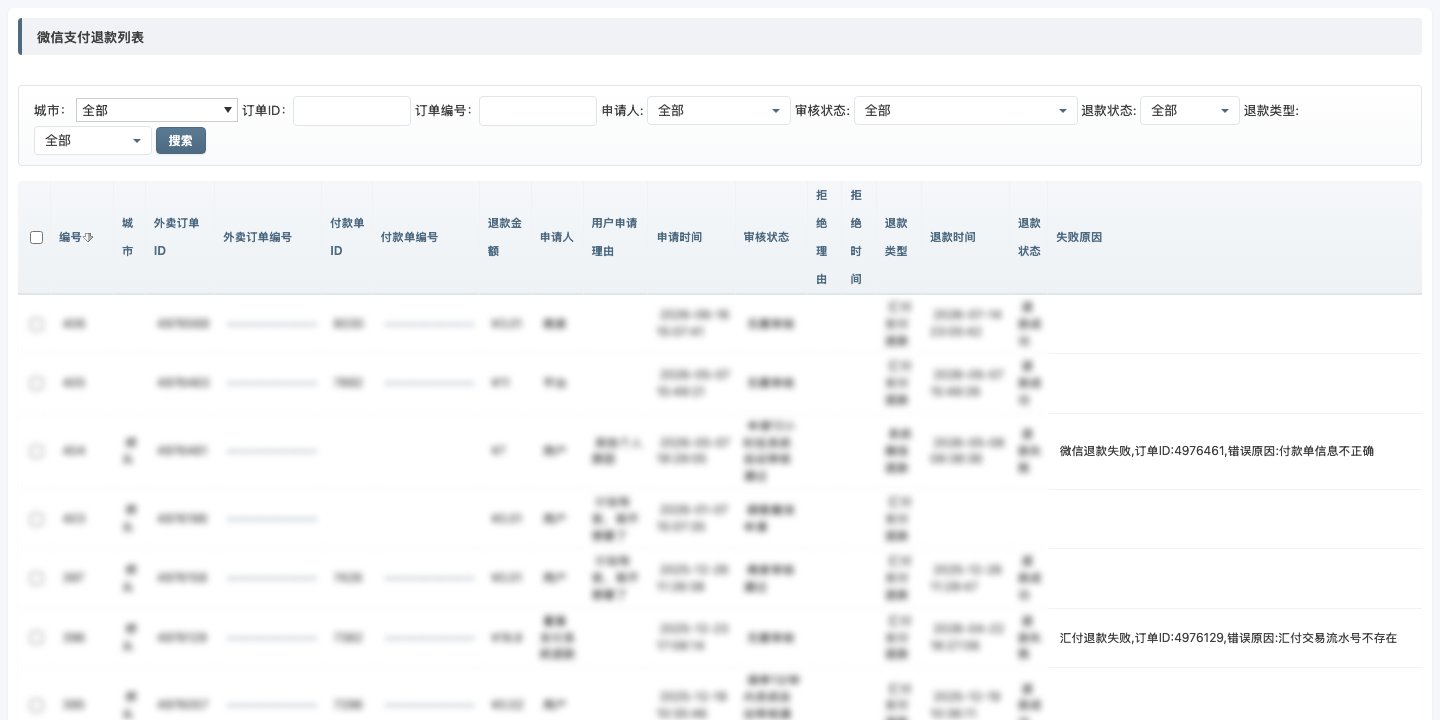Click the 订单编号 input field
The height and width of the screenshot is (720, 1440).
pyautogui.click(x=538, y=110)
